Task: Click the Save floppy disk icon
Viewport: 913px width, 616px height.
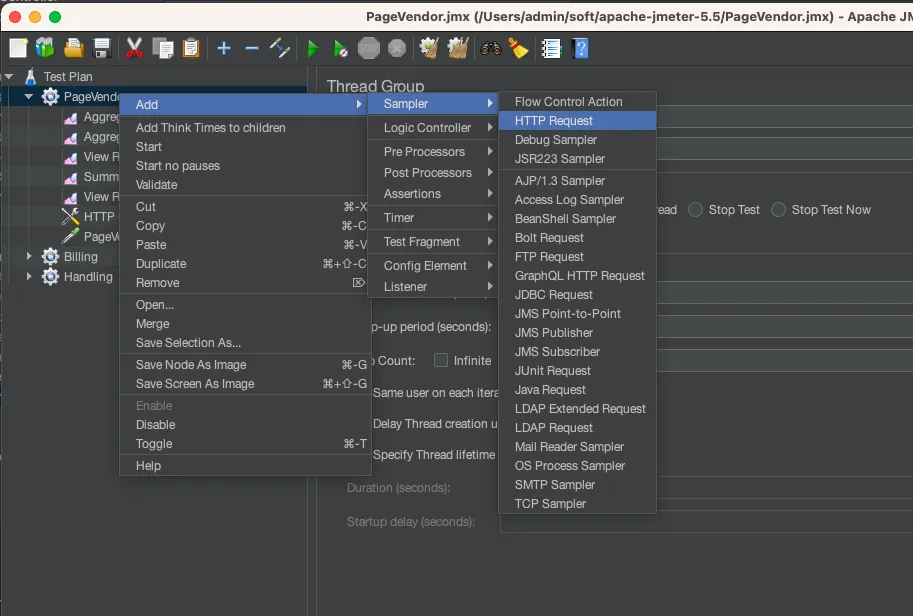Action: 102,48
